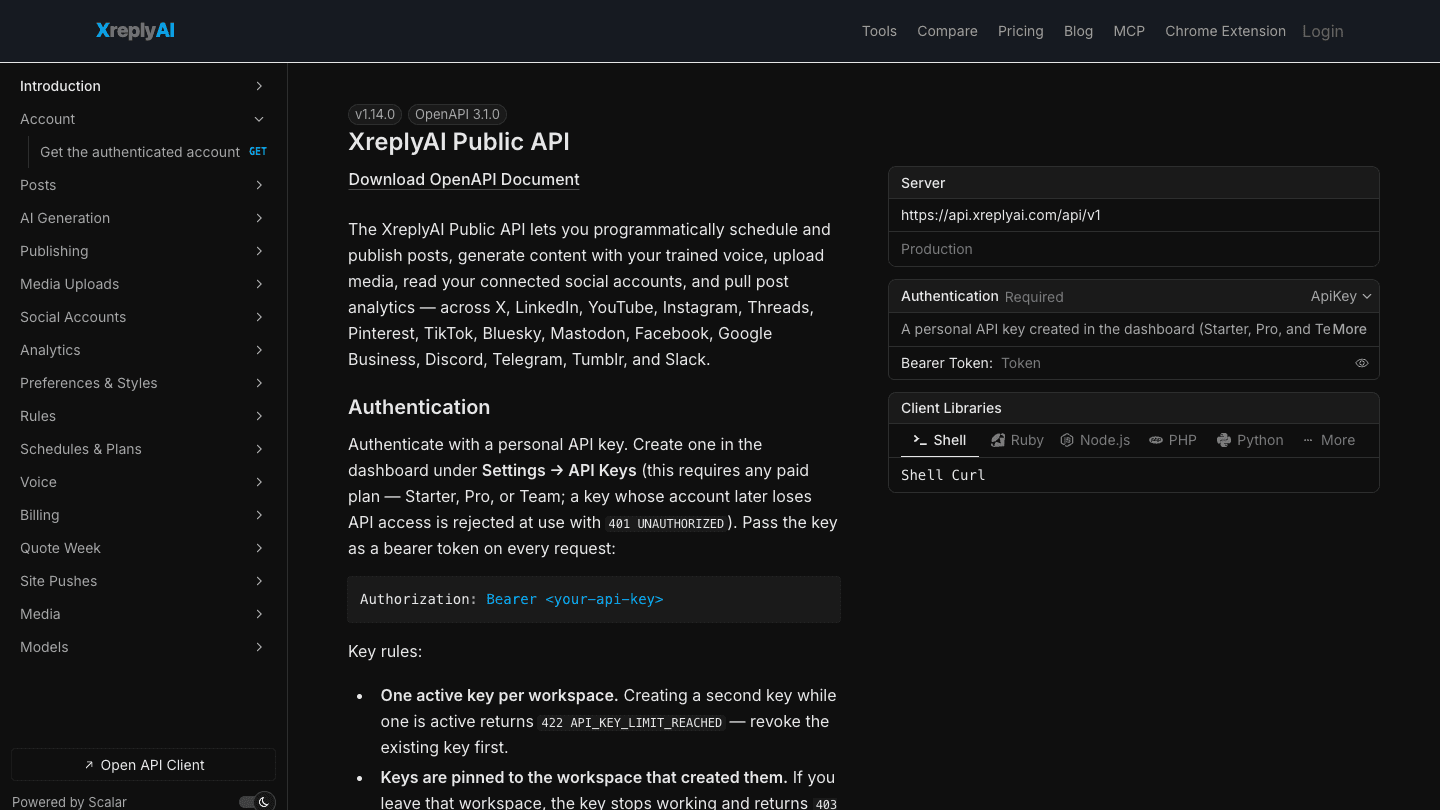The image size is (1440, 810).
Task: Select the Shell client library tab
Action: (x=940, y=440)
